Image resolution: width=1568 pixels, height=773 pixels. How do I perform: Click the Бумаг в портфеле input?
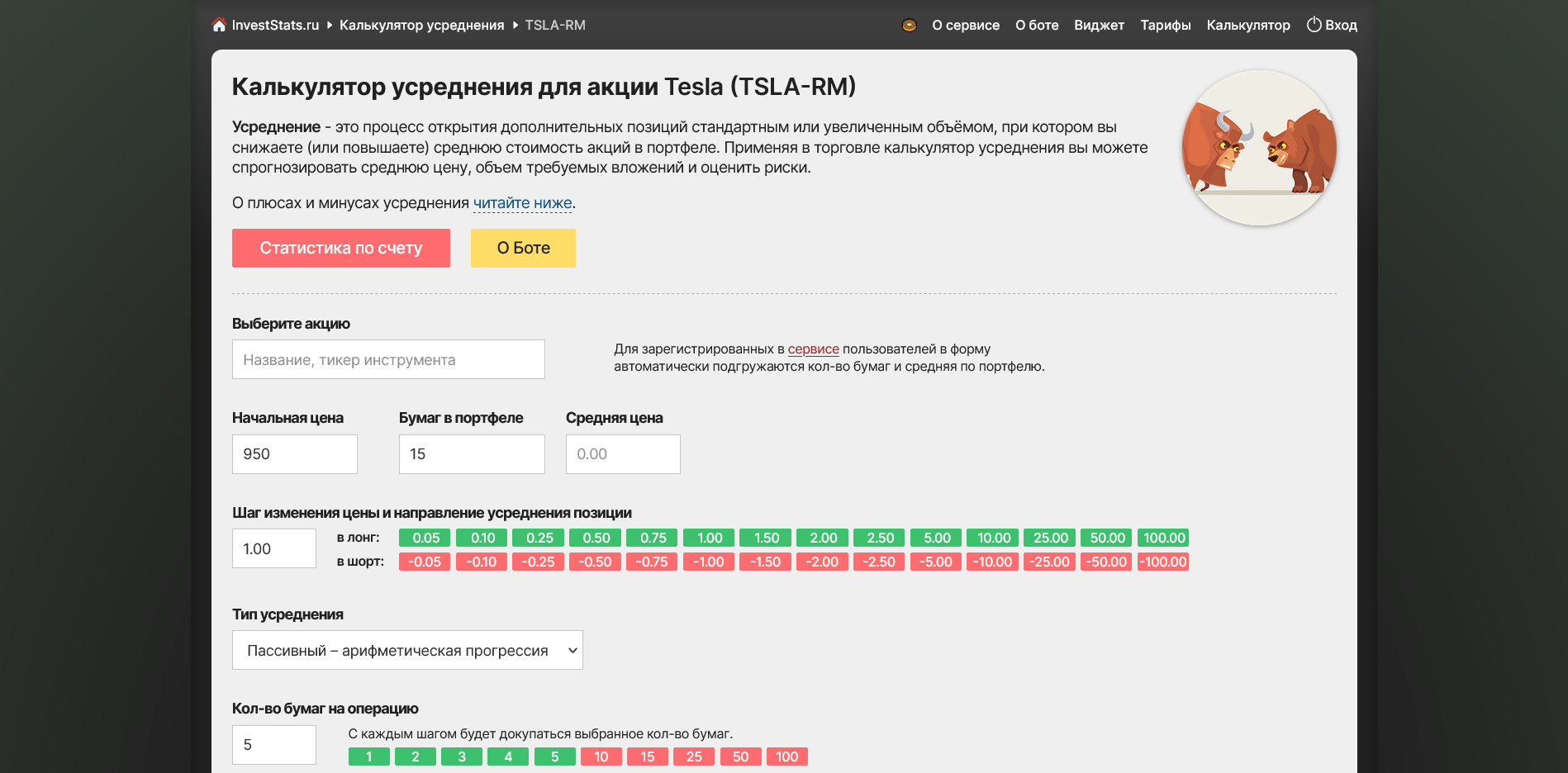472,454
